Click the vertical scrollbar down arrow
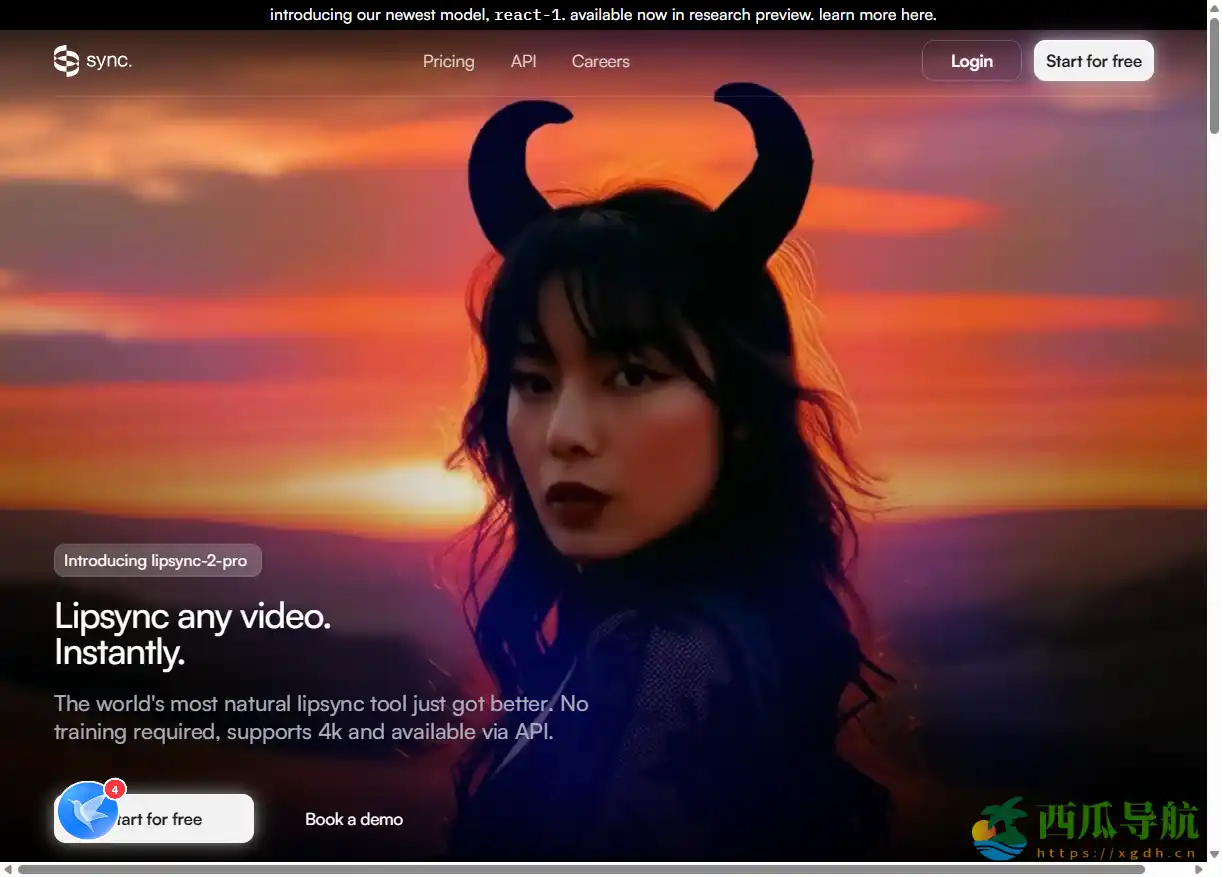This screenshot has width=1222, height=877. 1214,855
